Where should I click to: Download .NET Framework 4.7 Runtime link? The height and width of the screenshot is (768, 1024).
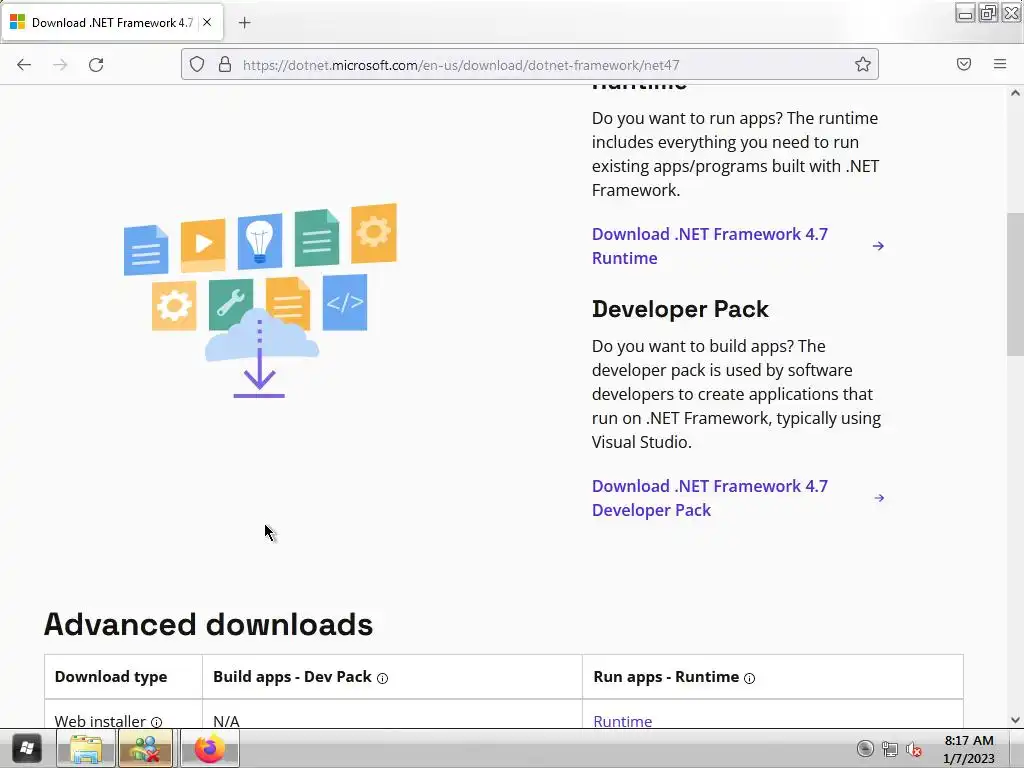[x=710, y=246]
